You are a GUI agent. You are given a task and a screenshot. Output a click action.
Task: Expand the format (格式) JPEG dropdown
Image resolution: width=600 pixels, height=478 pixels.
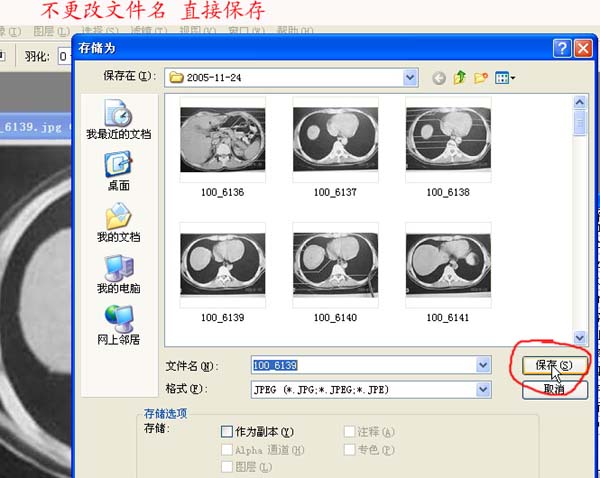(483, 390)
